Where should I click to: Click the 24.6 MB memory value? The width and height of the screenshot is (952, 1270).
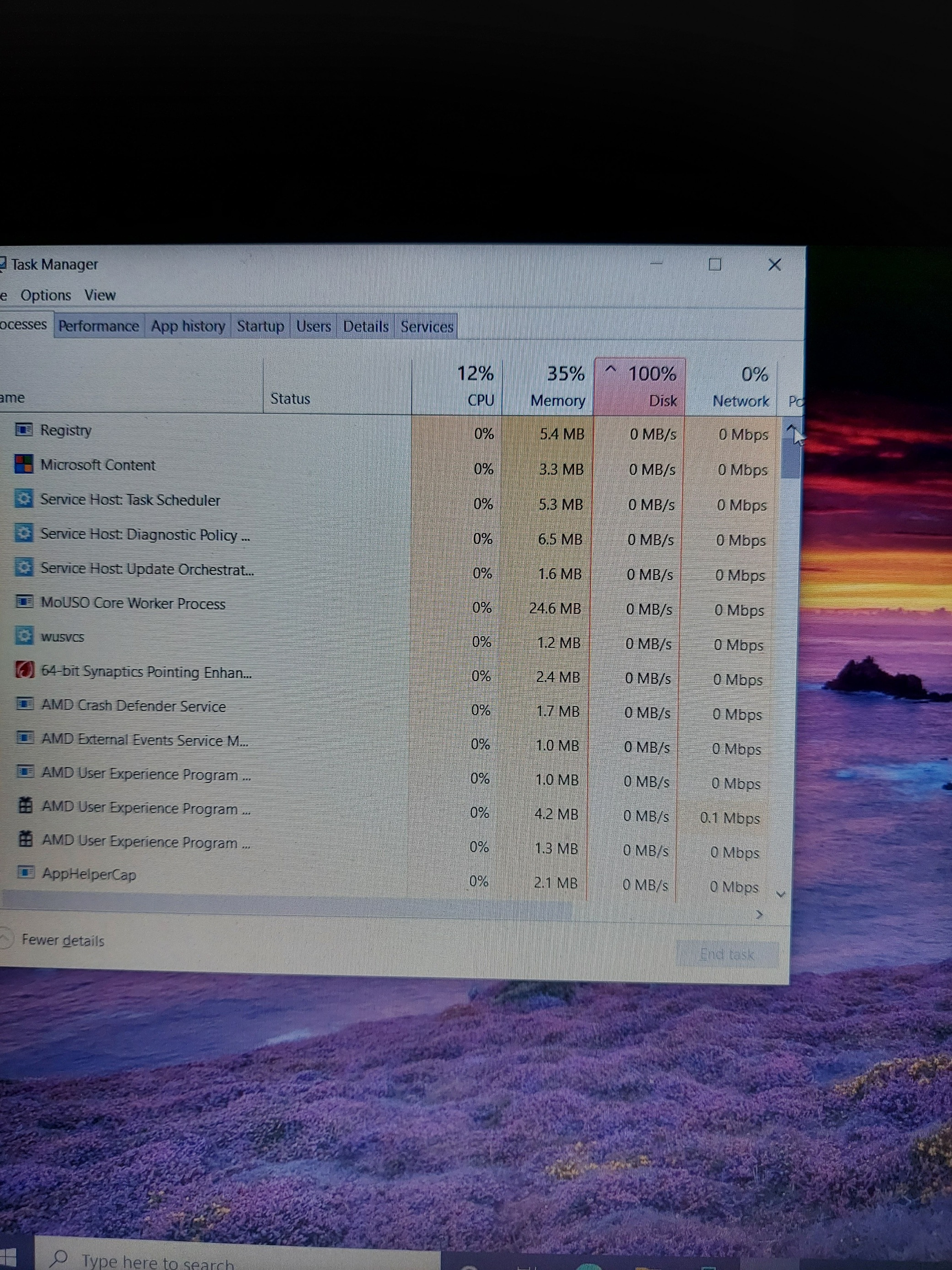[x=555, y=608]
